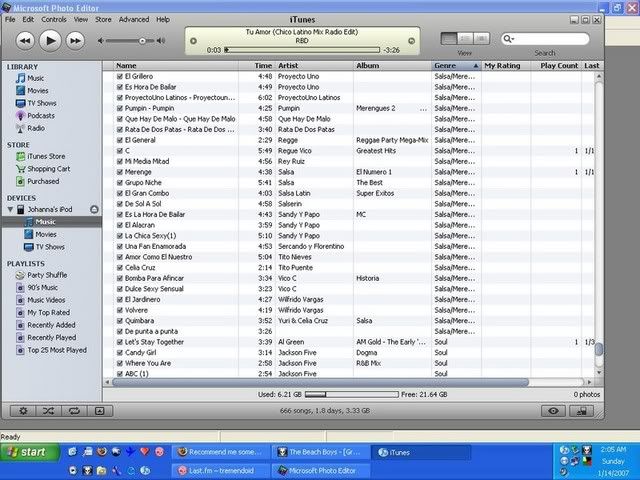Go back to the previous track
The height and width of the screenshot is (480, 640).
25,41
